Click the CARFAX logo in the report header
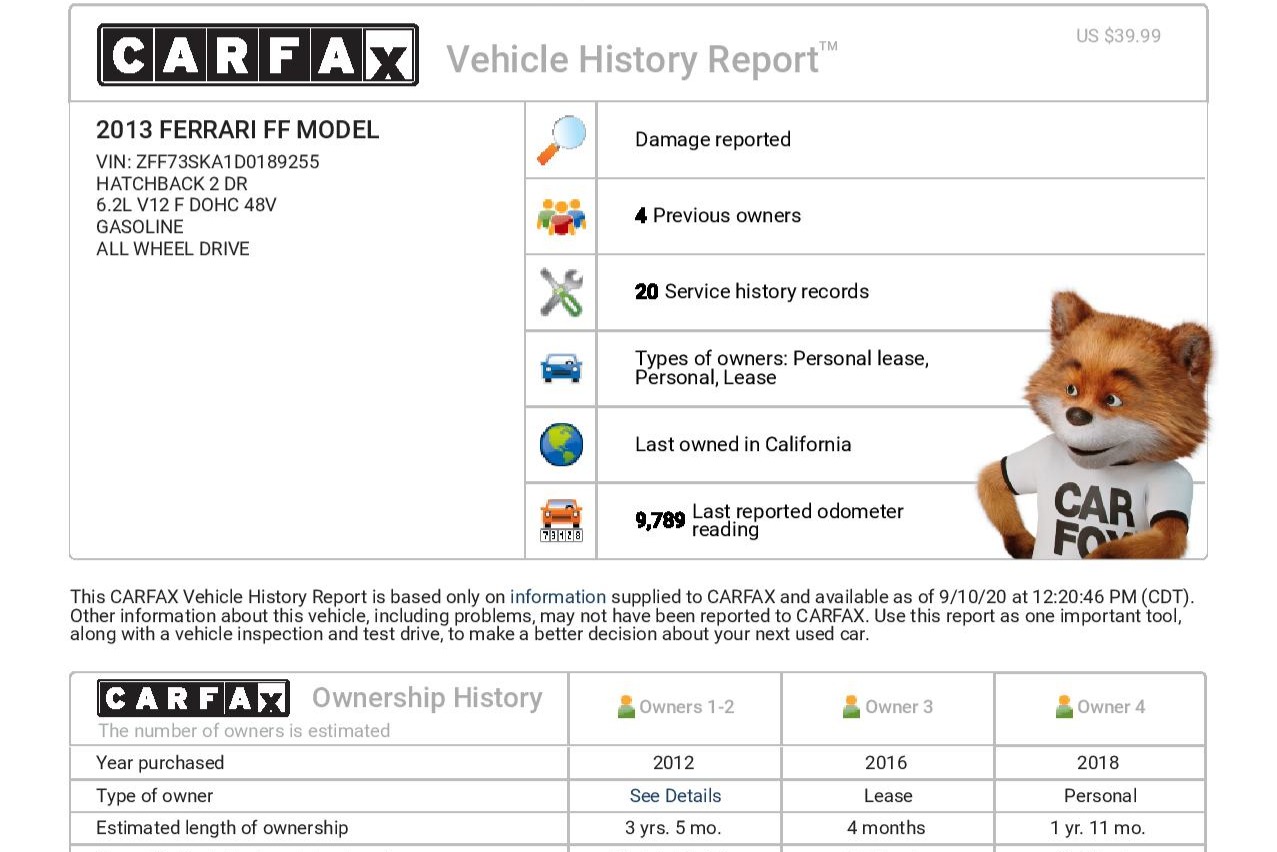Screen dimensions: 1277x852 tap(258, 55)
